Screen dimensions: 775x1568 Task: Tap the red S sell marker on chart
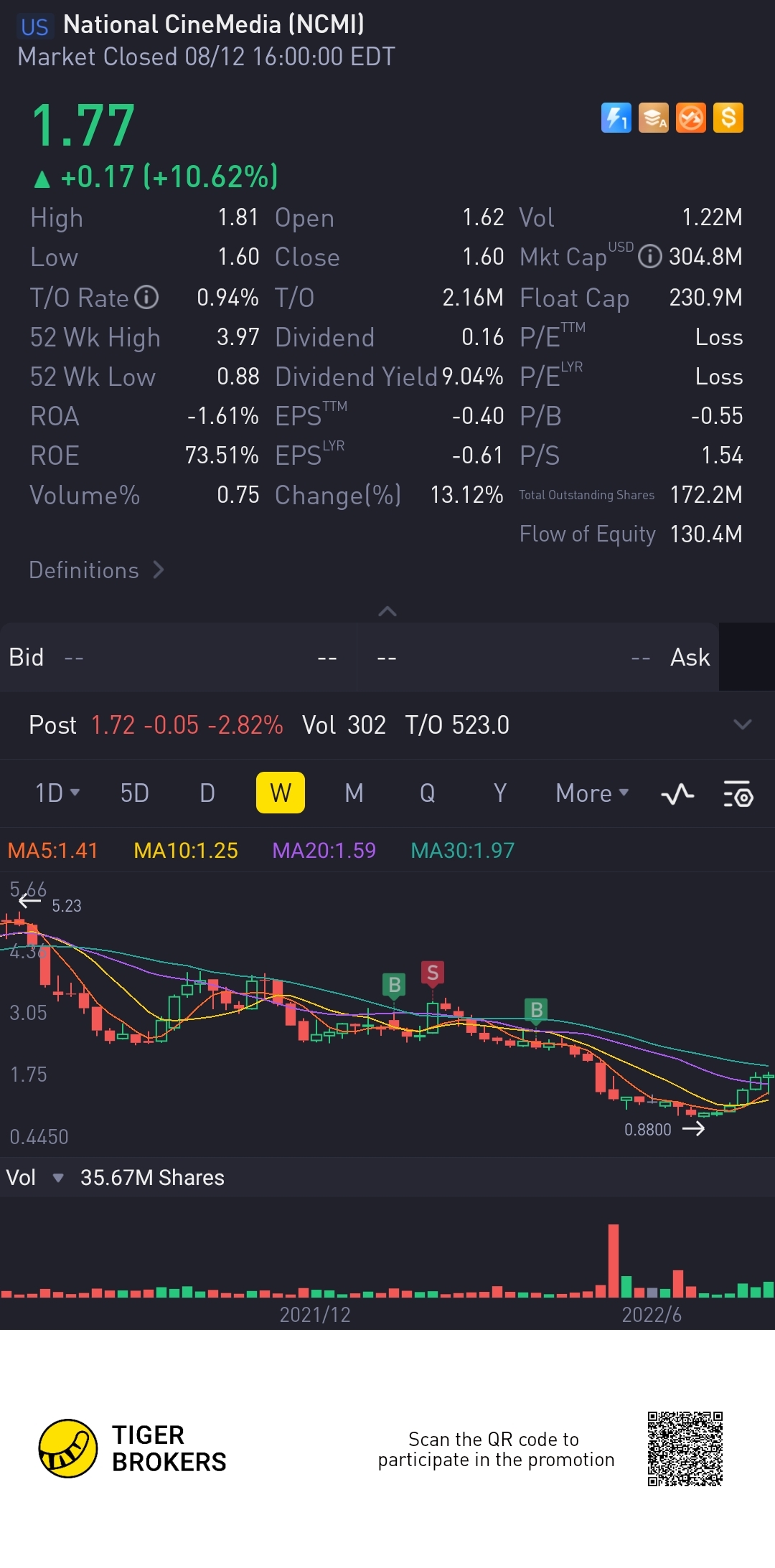pyautogui.click(x=432, y=973)
